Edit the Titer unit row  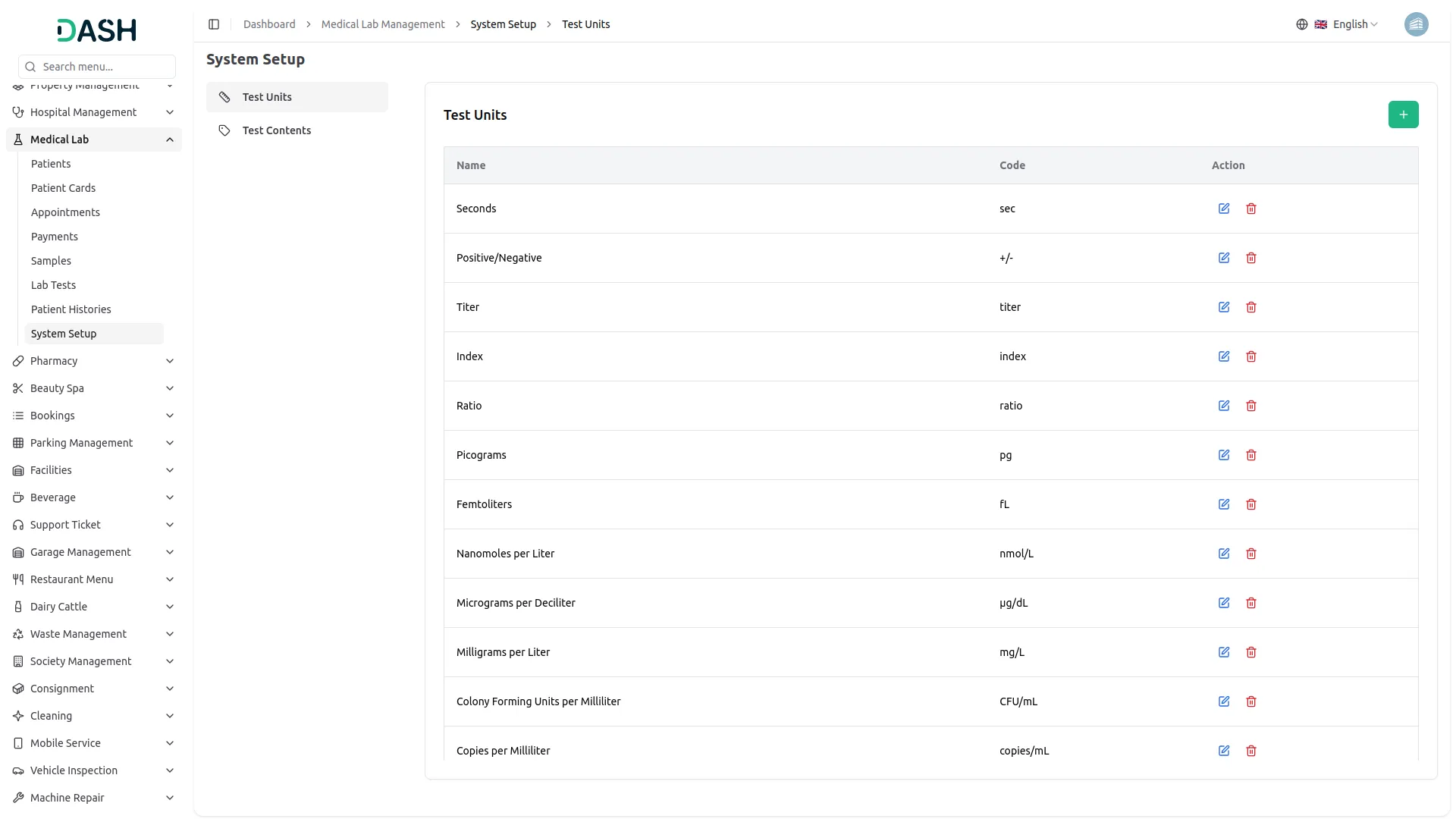coord(1223,307)
